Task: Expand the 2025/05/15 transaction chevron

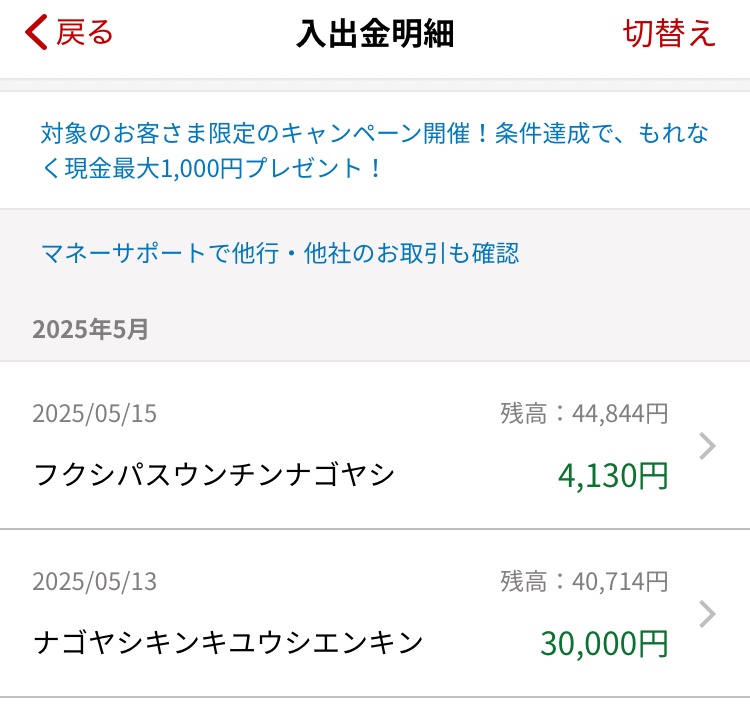Action: coord(707,446)
